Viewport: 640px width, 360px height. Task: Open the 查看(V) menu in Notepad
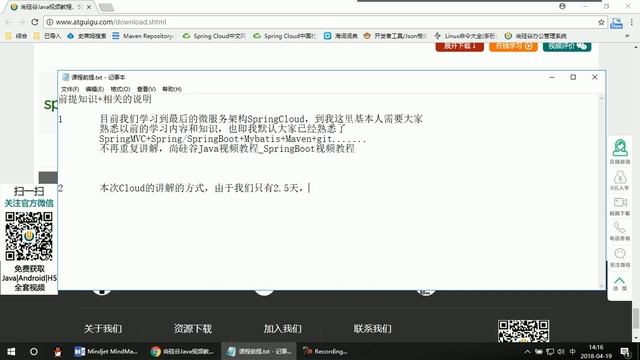point(146,89)
